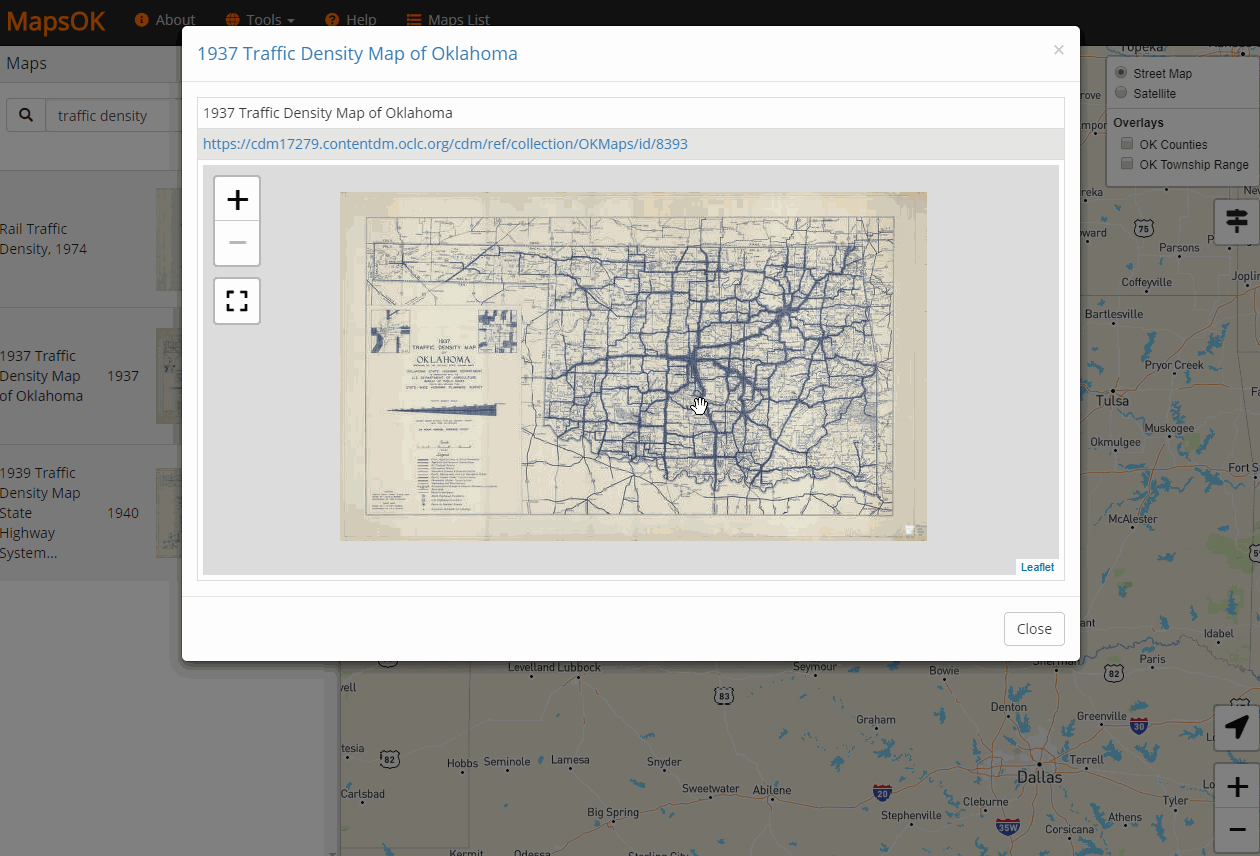The height and width of the screenshot is (856, 1260).
Task: Zoom in on the 1937 map viewer
Action: (237, 199)
